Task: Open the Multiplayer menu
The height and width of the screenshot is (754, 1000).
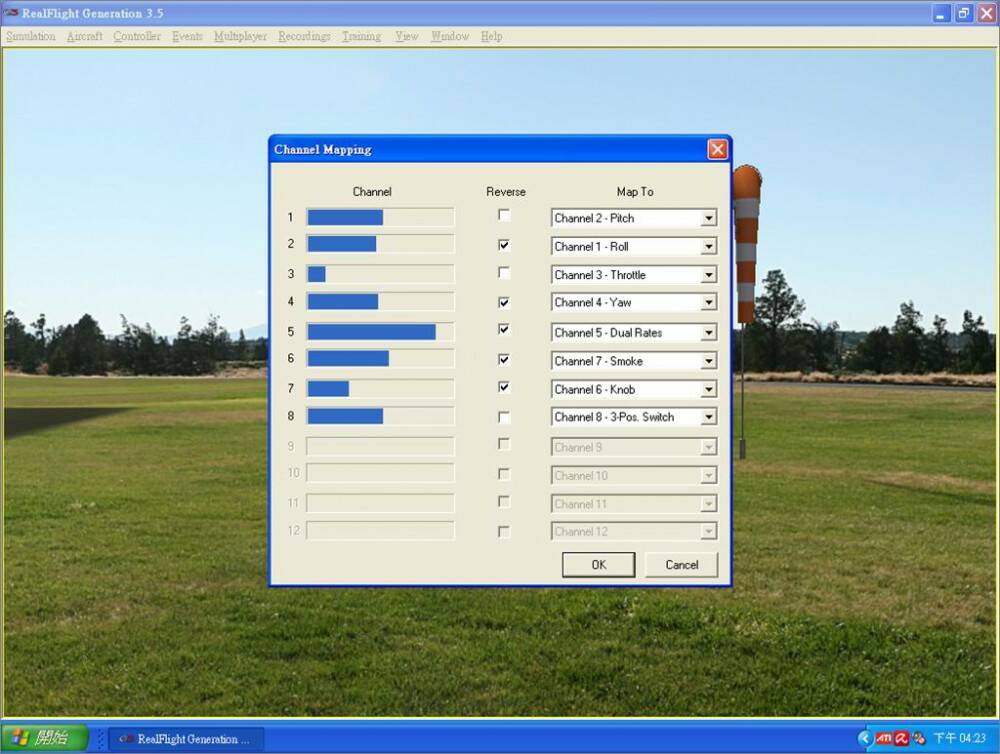Action: 240,36
